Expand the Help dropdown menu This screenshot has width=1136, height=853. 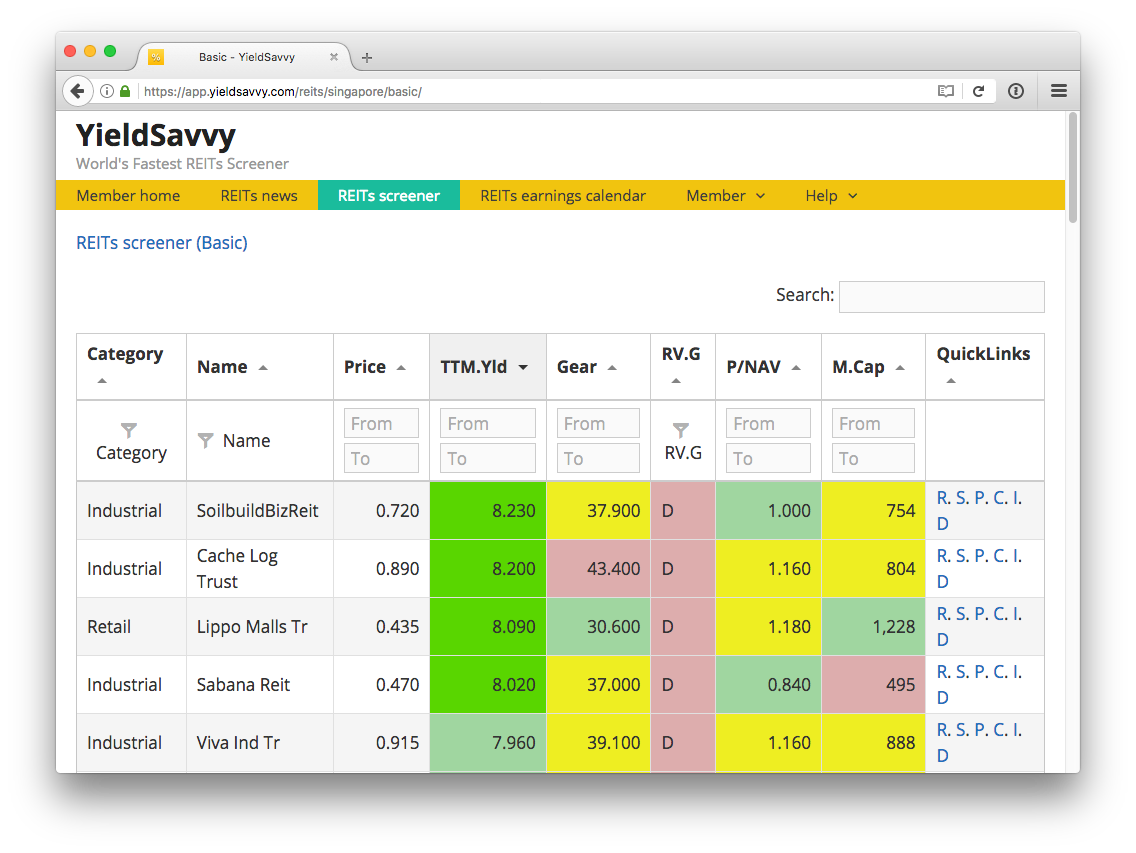[831, 196]
